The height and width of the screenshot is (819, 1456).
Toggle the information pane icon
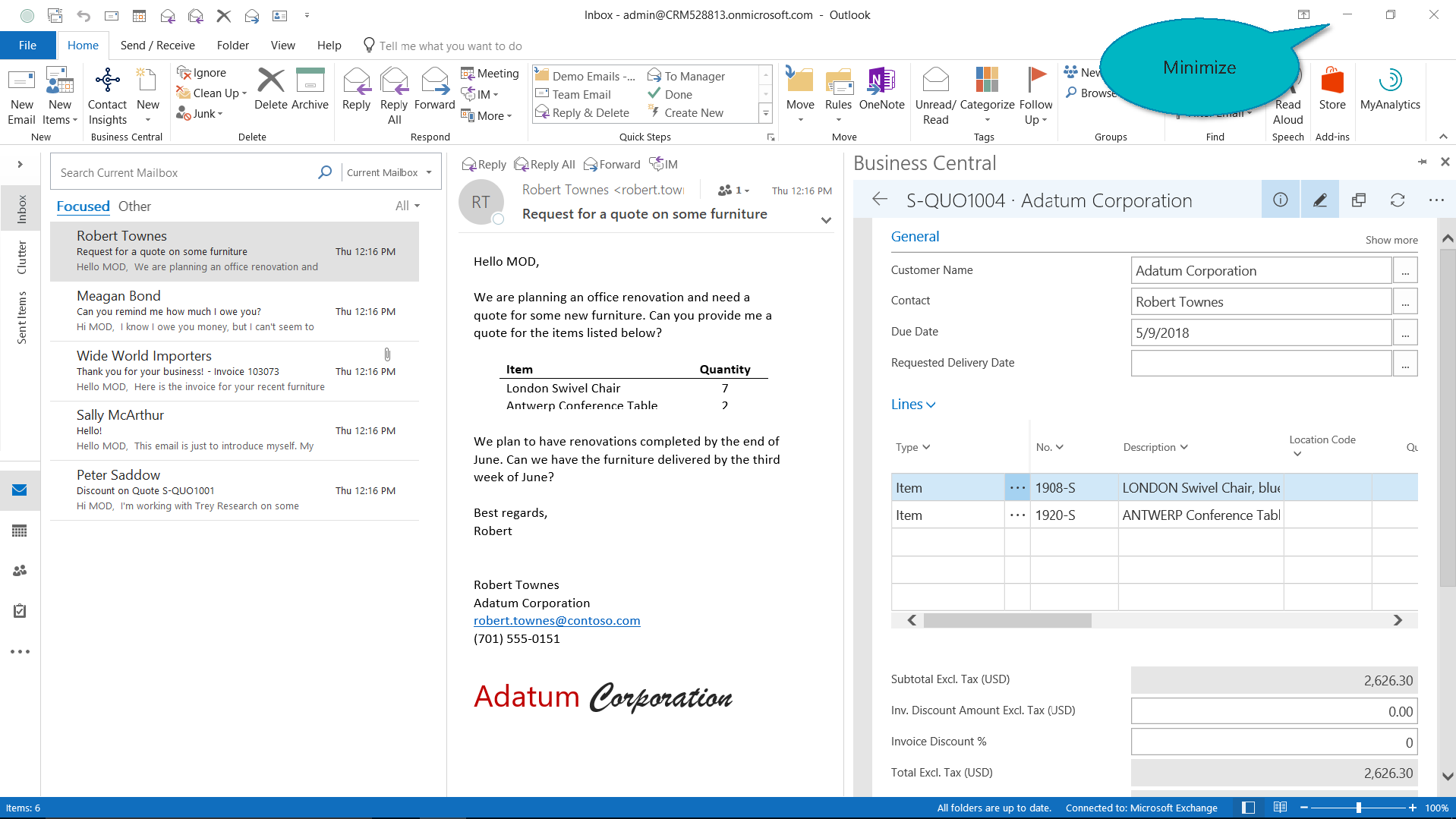[x=1280, y=200]
